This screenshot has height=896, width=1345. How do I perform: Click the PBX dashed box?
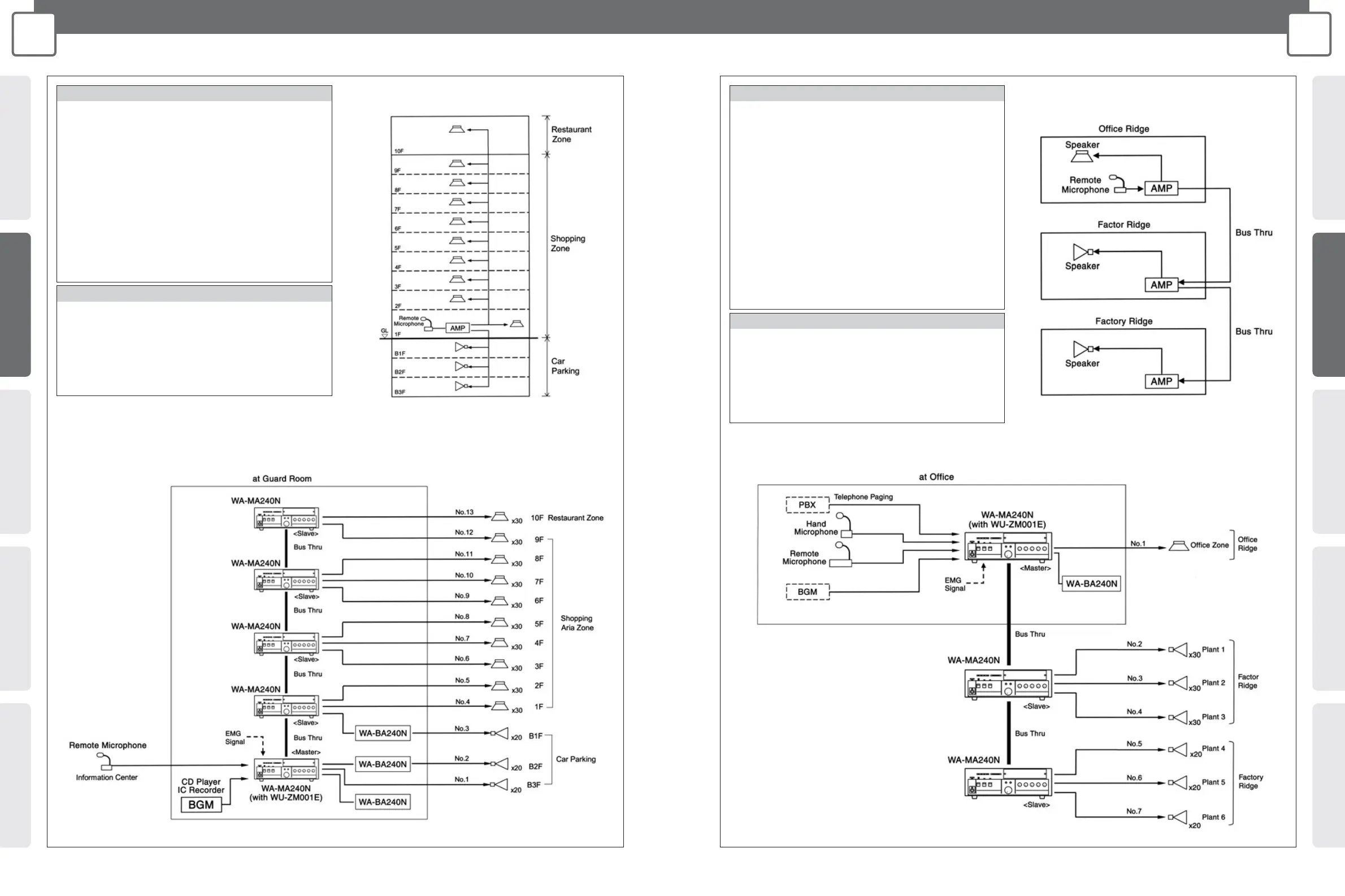(806, 504)
